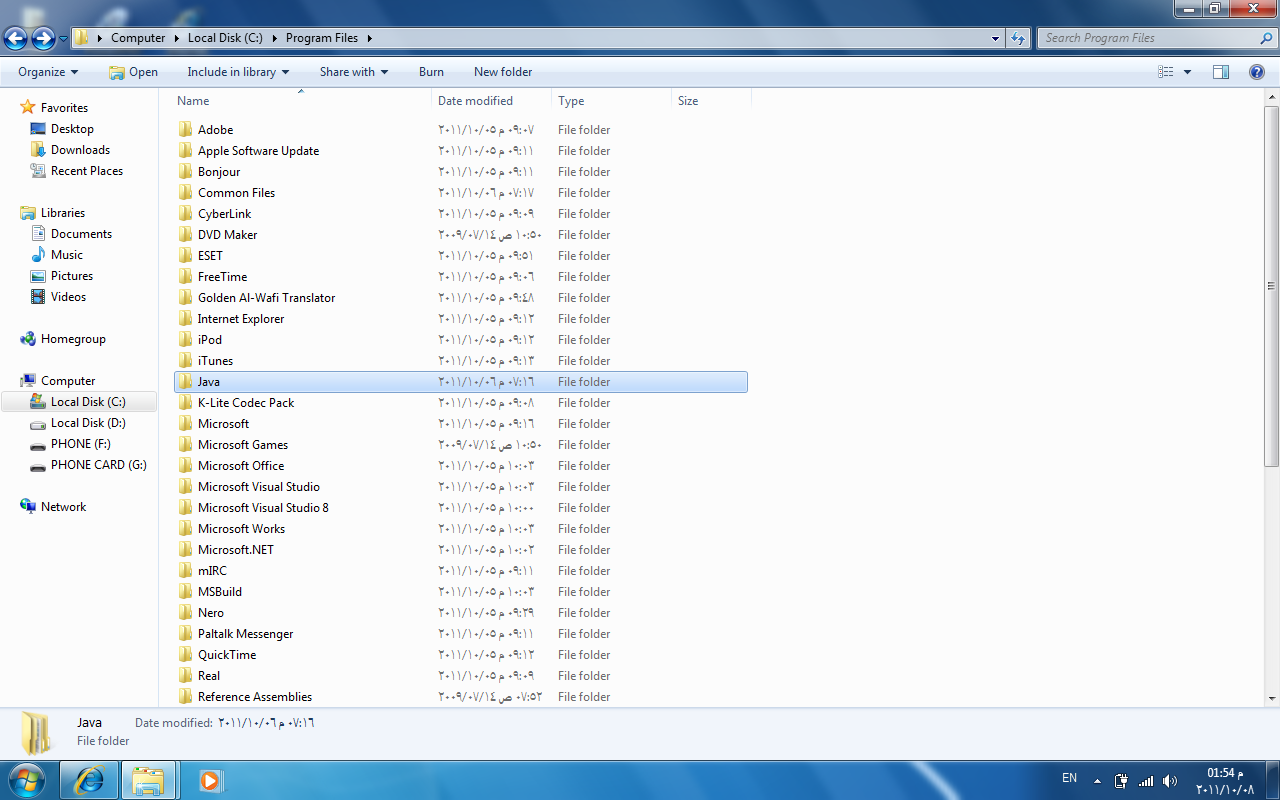The width and height of the screenshot is (1280, 800).
Task: Select the ESET folder icon
Action: pos(185,255)
